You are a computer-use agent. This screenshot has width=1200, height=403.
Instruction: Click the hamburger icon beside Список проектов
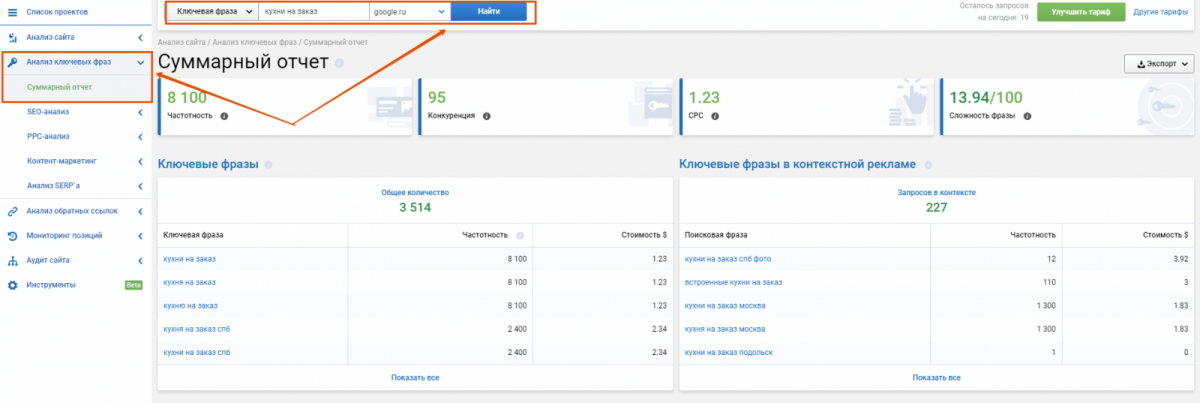(12, 12)
